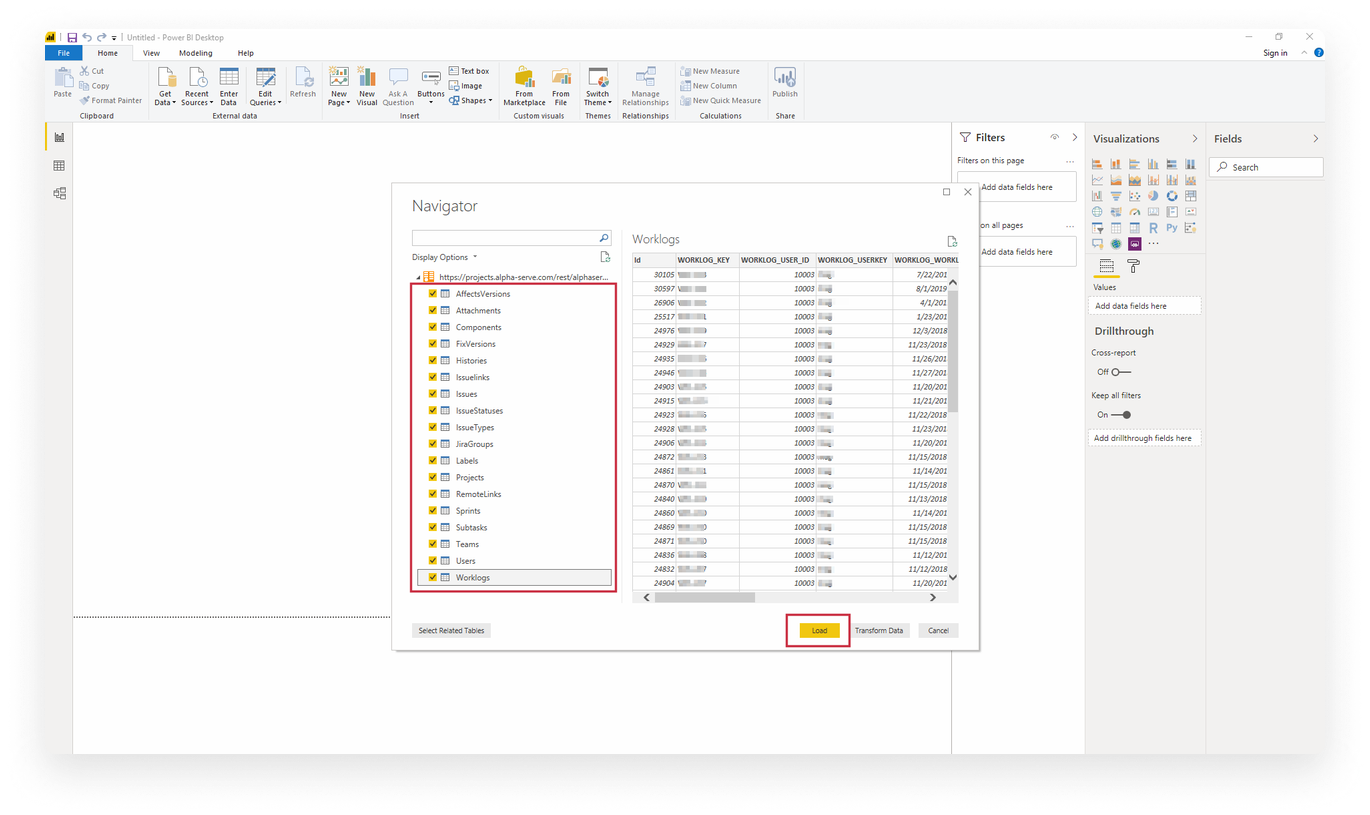This screenshot has width=1370, height=815.
Task: Insert an Image from ribbon
Action: pyautogui.click(x=466, y=86)
